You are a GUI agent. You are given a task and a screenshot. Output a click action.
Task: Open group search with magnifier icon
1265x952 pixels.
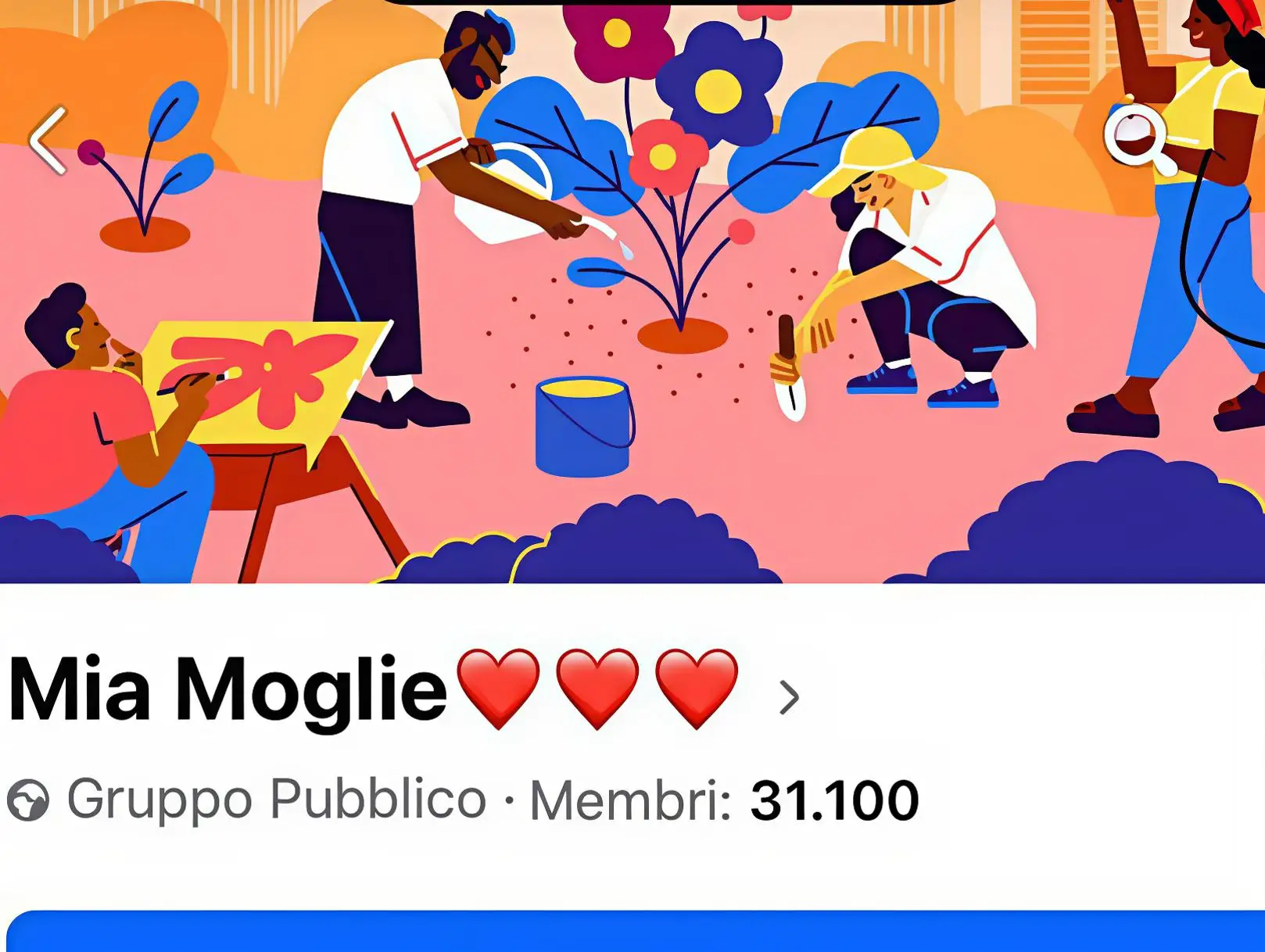click(1140, 138)
